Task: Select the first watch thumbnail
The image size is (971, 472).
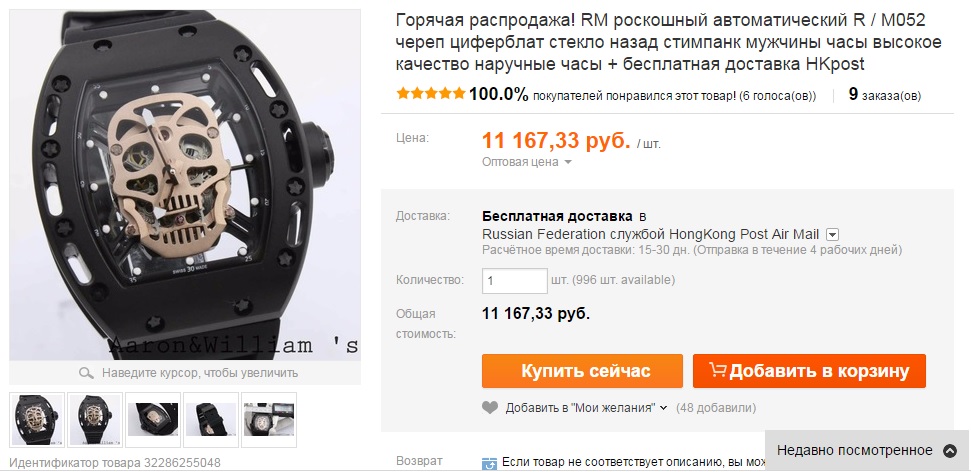Action: 38,419
